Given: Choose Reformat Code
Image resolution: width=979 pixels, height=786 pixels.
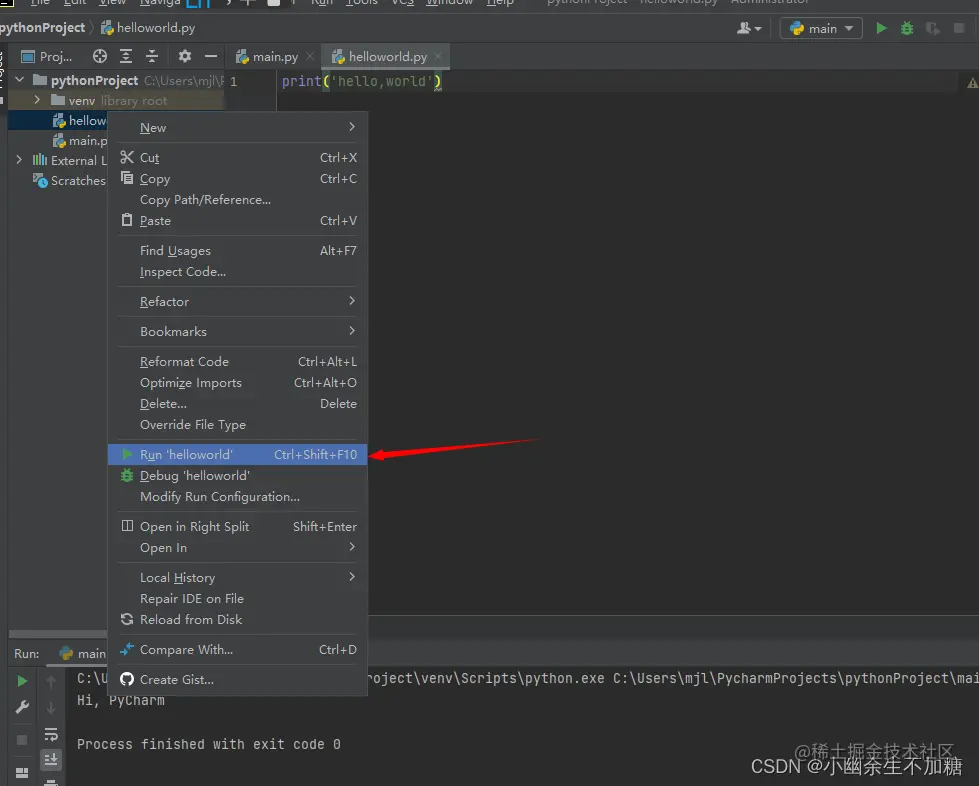Looking at the screenshot, I should 237,361.
